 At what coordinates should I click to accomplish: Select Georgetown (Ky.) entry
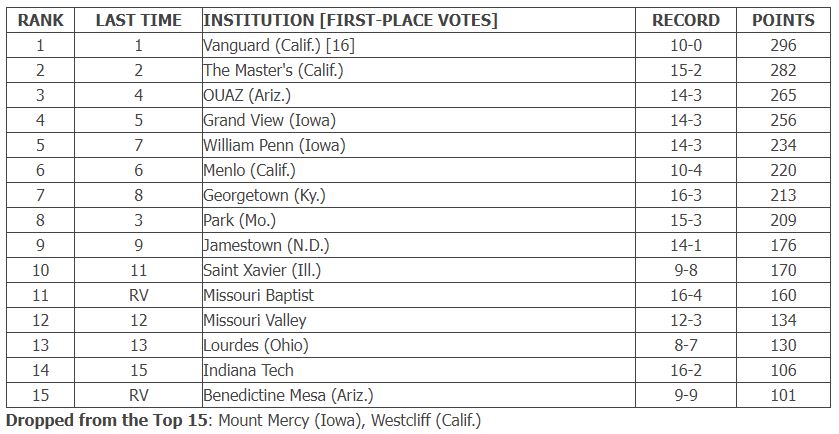pos(264,195)
